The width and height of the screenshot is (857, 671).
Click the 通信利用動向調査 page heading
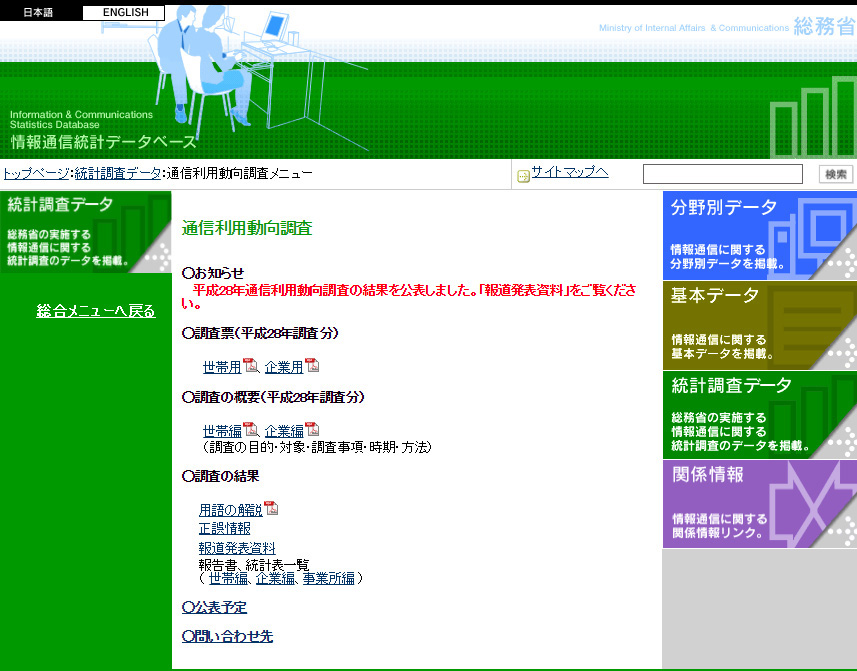(x=247, y=228)
